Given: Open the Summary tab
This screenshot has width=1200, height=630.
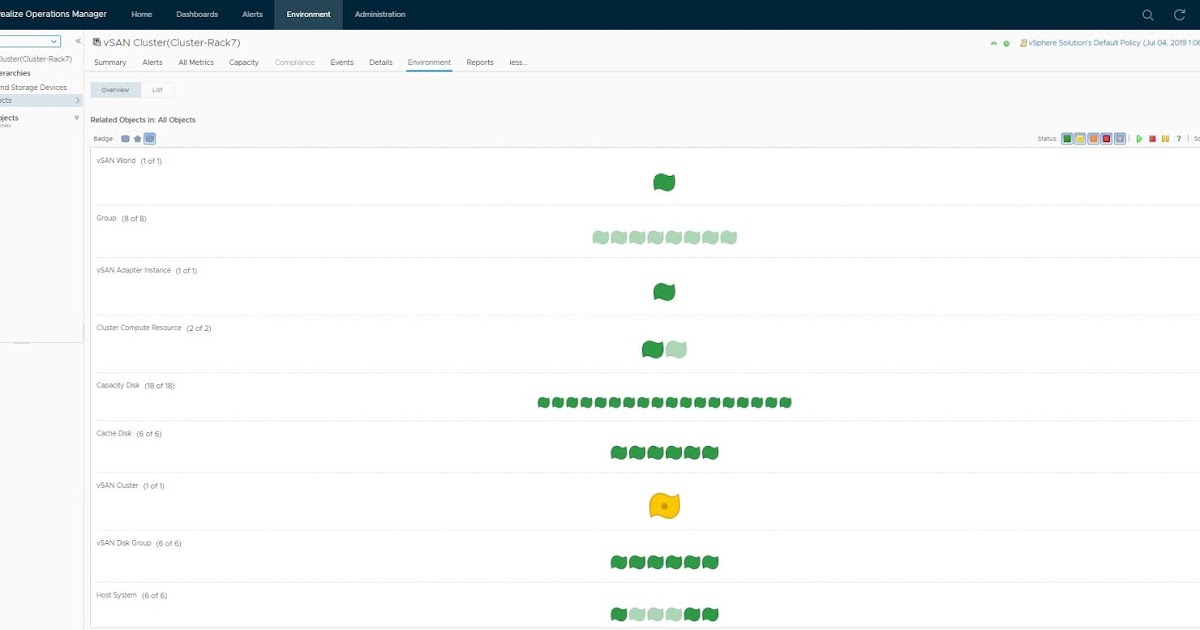Looking at the screenshot, I should 110,62.
